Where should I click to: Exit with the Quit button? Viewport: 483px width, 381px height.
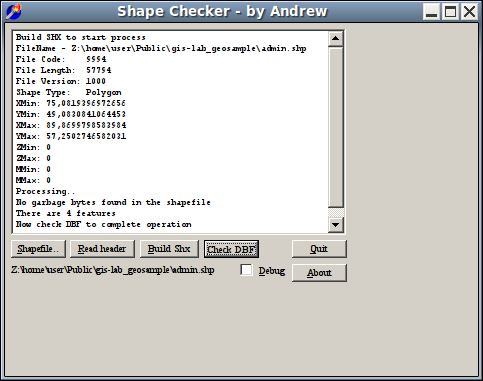[319, 249]
